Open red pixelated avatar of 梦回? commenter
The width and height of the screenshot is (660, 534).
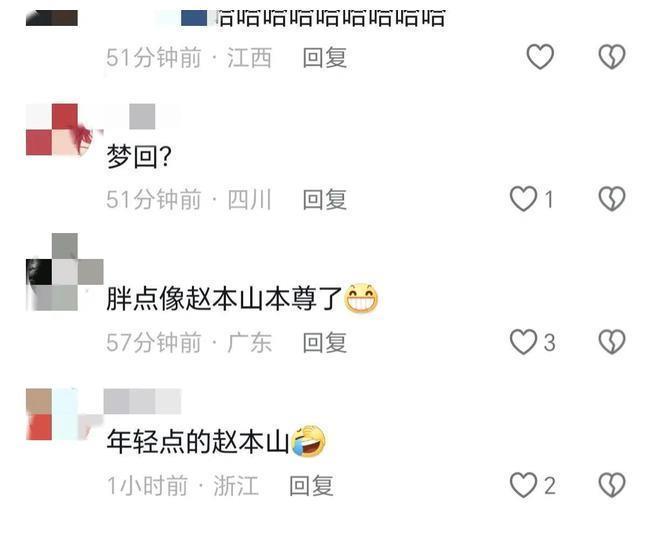tap(64, 130)
